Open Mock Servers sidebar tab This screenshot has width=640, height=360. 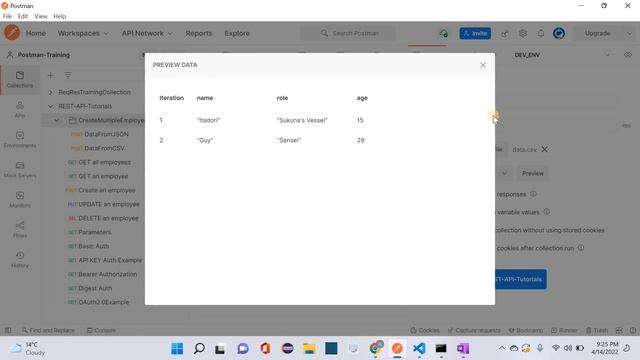coord(20,170)
